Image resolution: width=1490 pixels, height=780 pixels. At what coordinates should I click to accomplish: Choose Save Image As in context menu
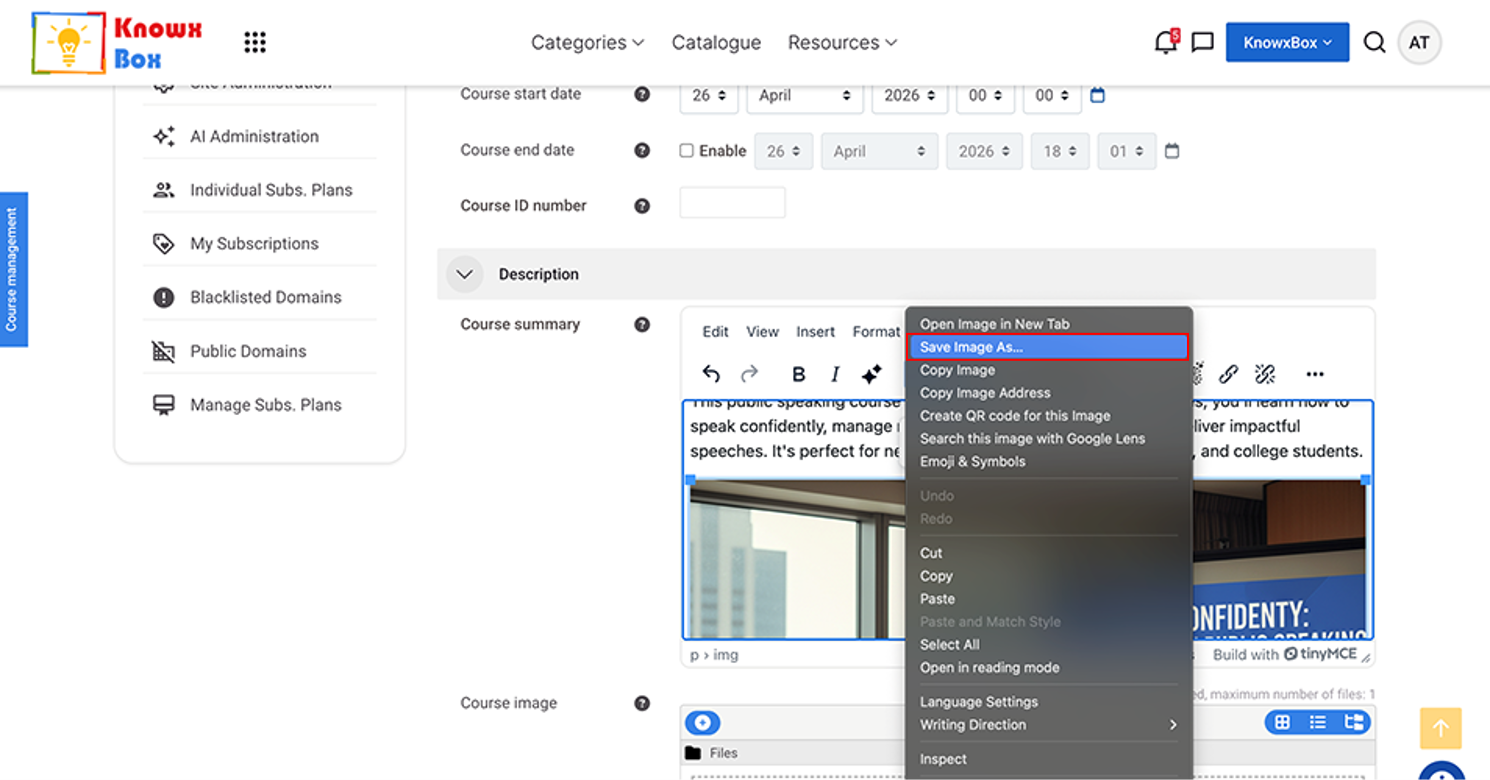tap(1048, 347)
